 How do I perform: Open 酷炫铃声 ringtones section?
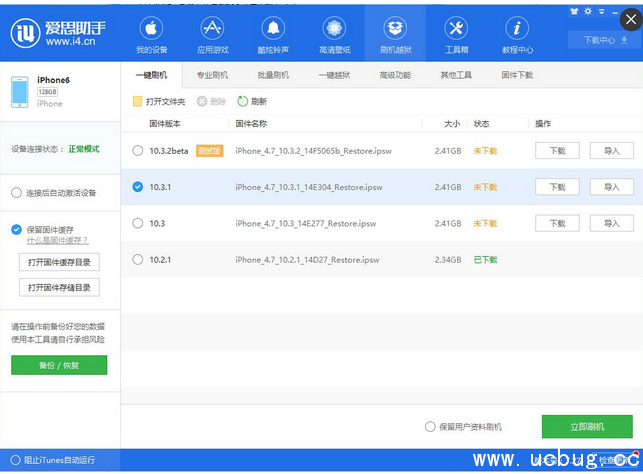(273, 35)
